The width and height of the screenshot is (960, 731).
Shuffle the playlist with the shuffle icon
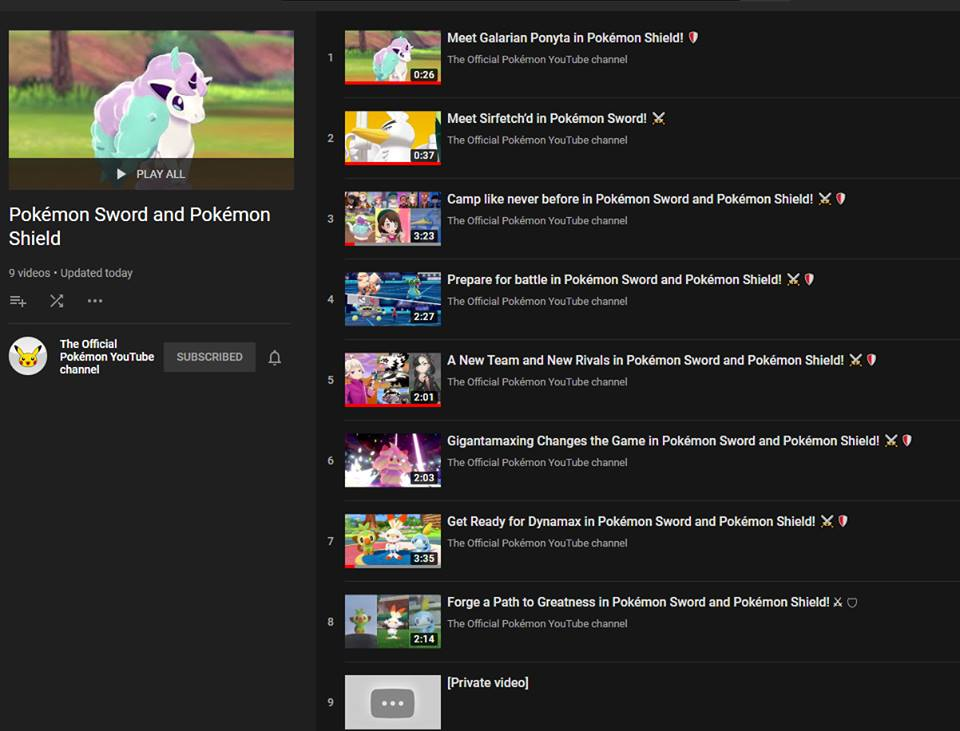point(57,301)
